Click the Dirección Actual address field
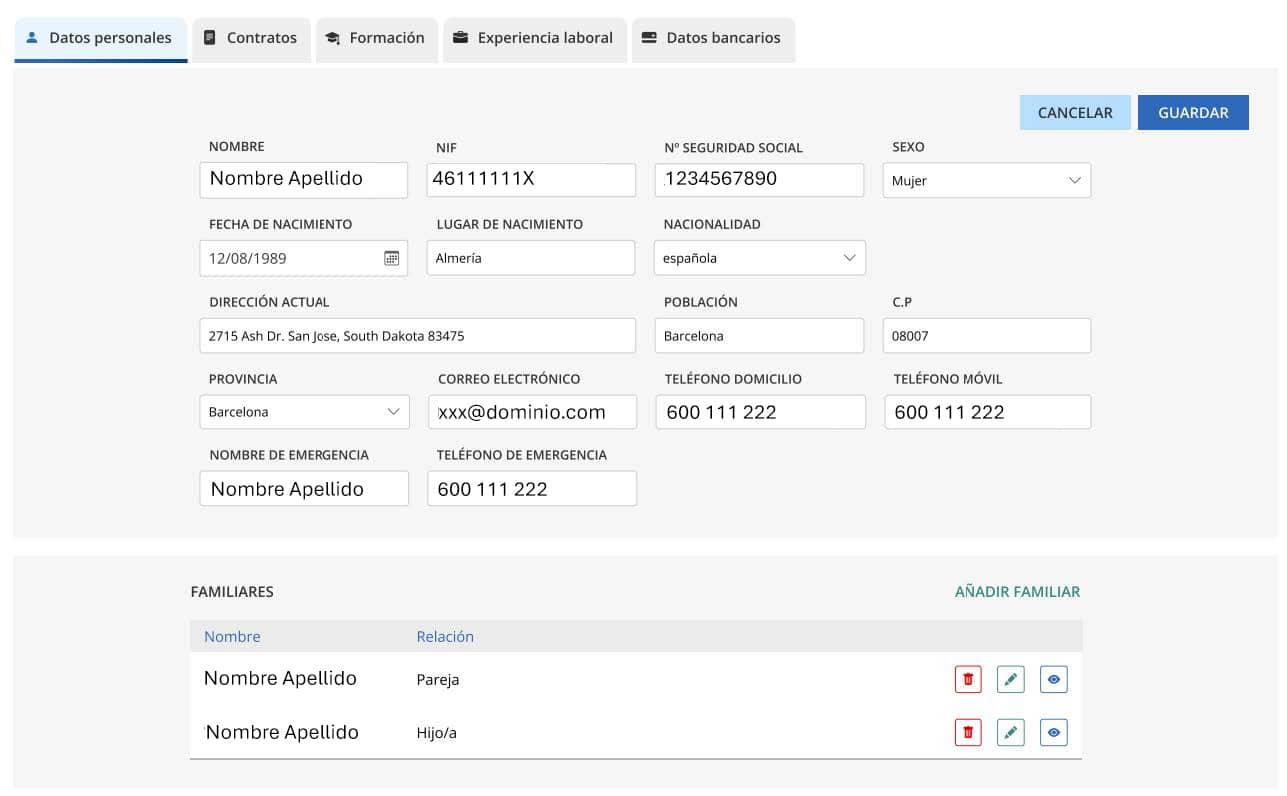The image size is (1287, 796). tap(417, 336)
